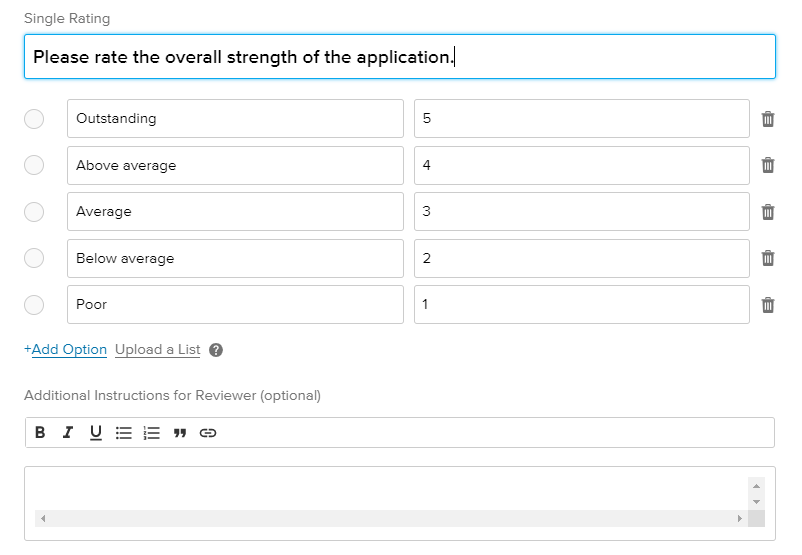Add a blockquote in instructions editor
The width and height of the screenshot is (802, 555).
pos(180,433)
